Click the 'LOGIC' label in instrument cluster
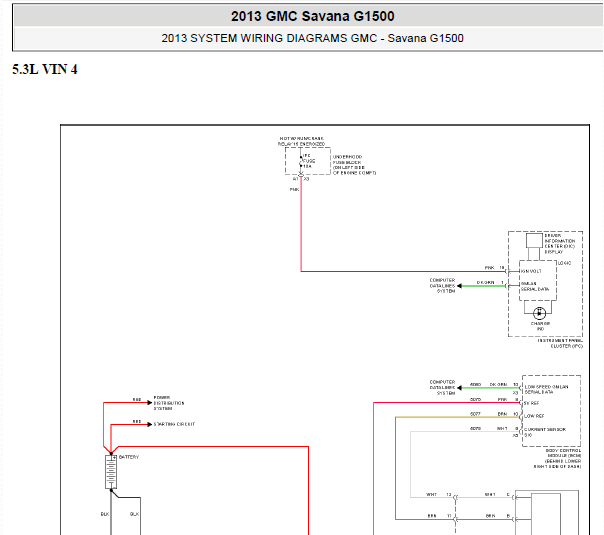This screenshot has height=535, width=604. coord(564,263)
